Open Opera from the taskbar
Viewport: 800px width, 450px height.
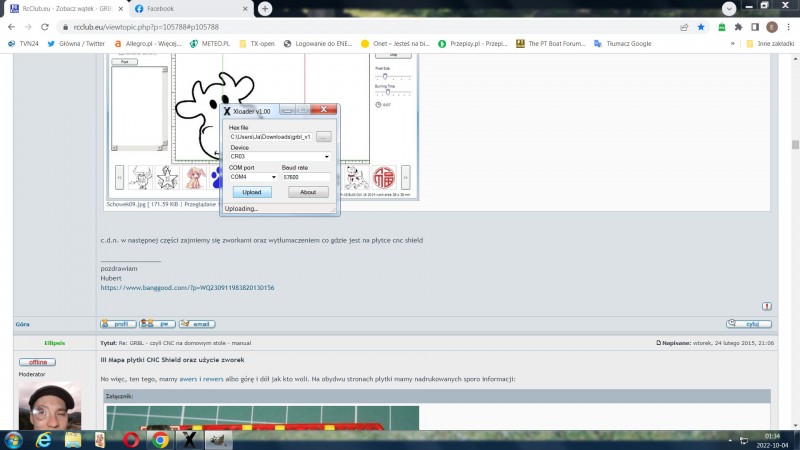click(131, 440)
